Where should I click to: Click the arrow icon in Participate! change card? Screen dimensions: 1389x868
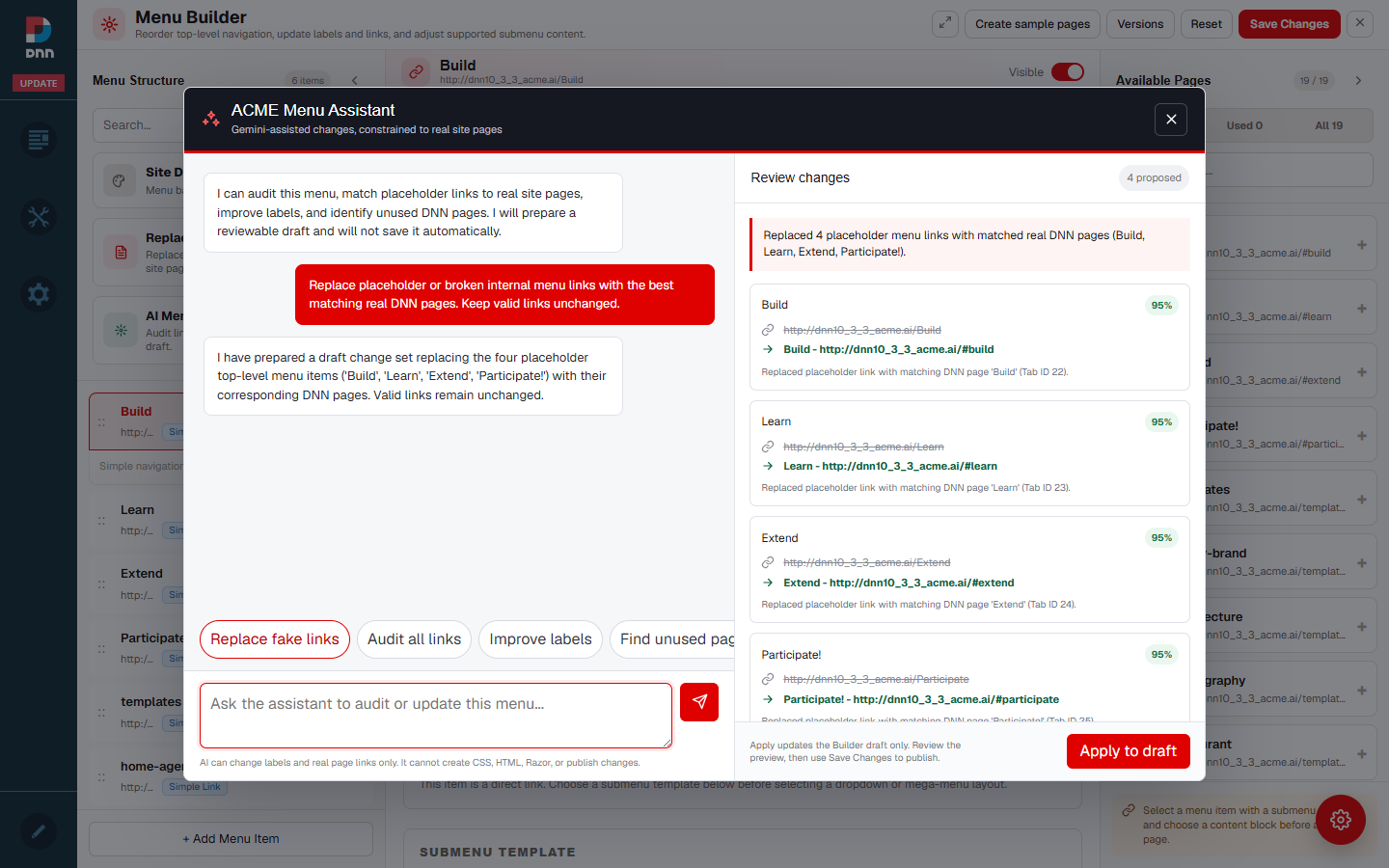tap(768, 699)
